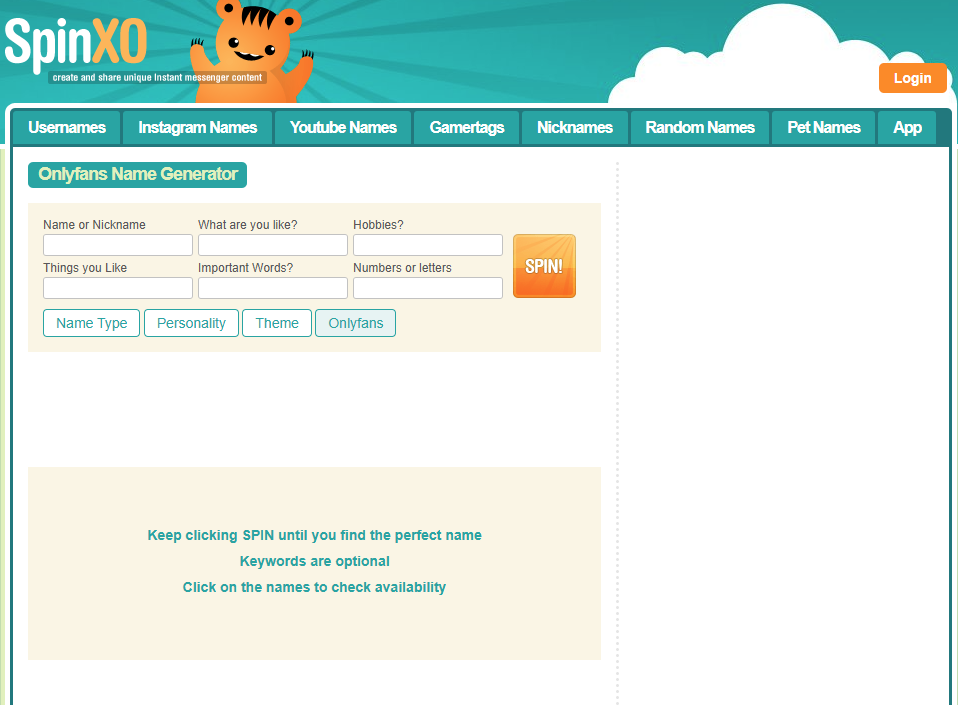Focus the Important Words input

click(273, 288)
